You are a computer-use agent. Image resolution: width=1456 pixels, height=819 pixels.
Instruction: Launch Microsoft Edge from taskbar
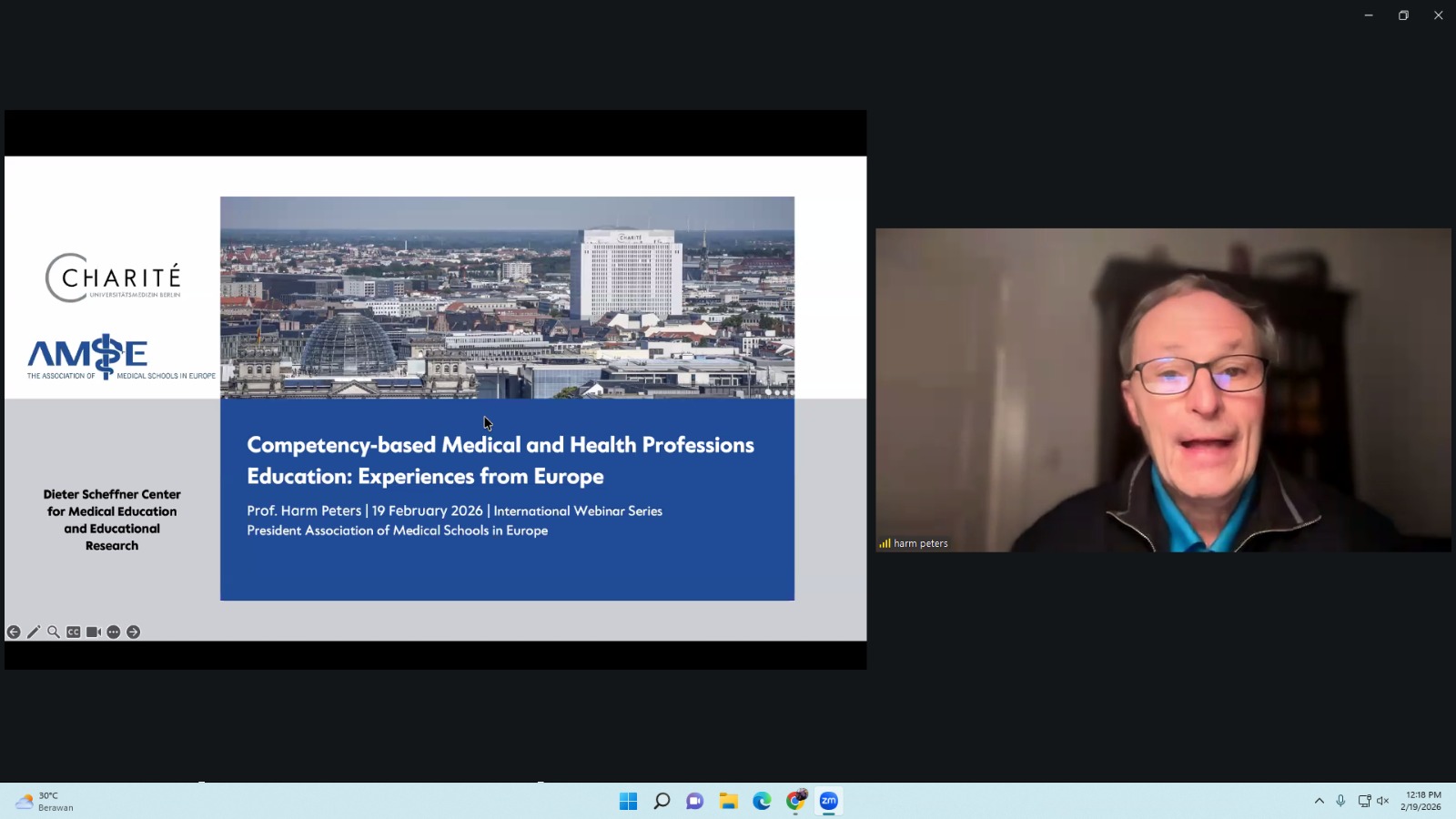click(762, 801)
